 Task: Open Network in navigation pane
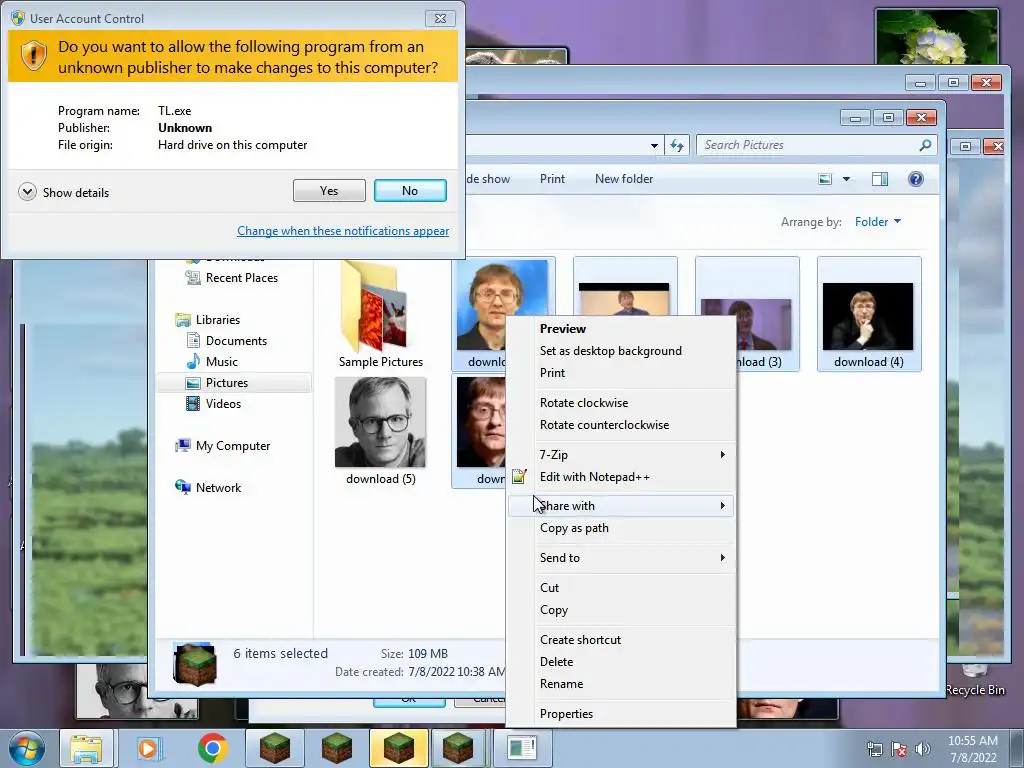point(218,488)
